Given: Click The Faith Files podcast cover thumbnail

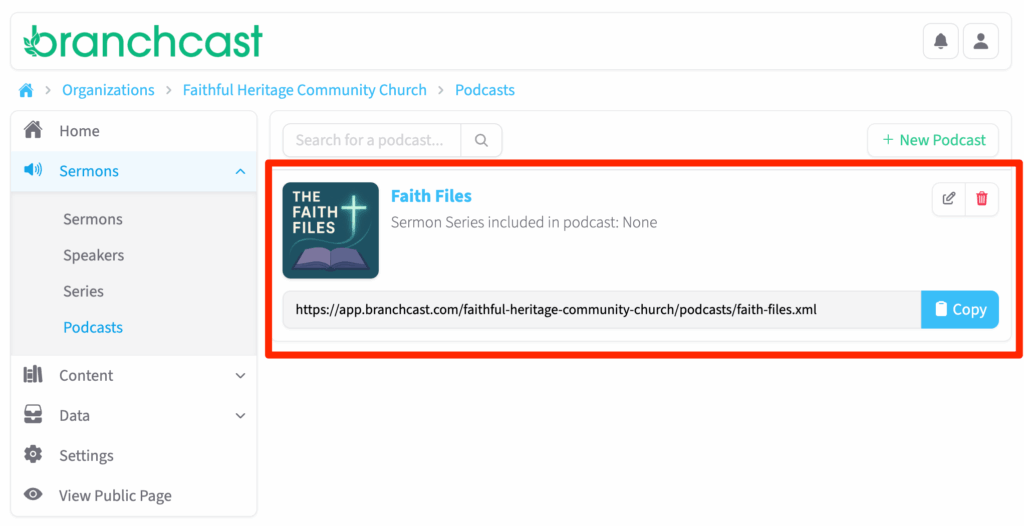Looking at the screenshot, I should pyautogui.click(x=331, y=230).
